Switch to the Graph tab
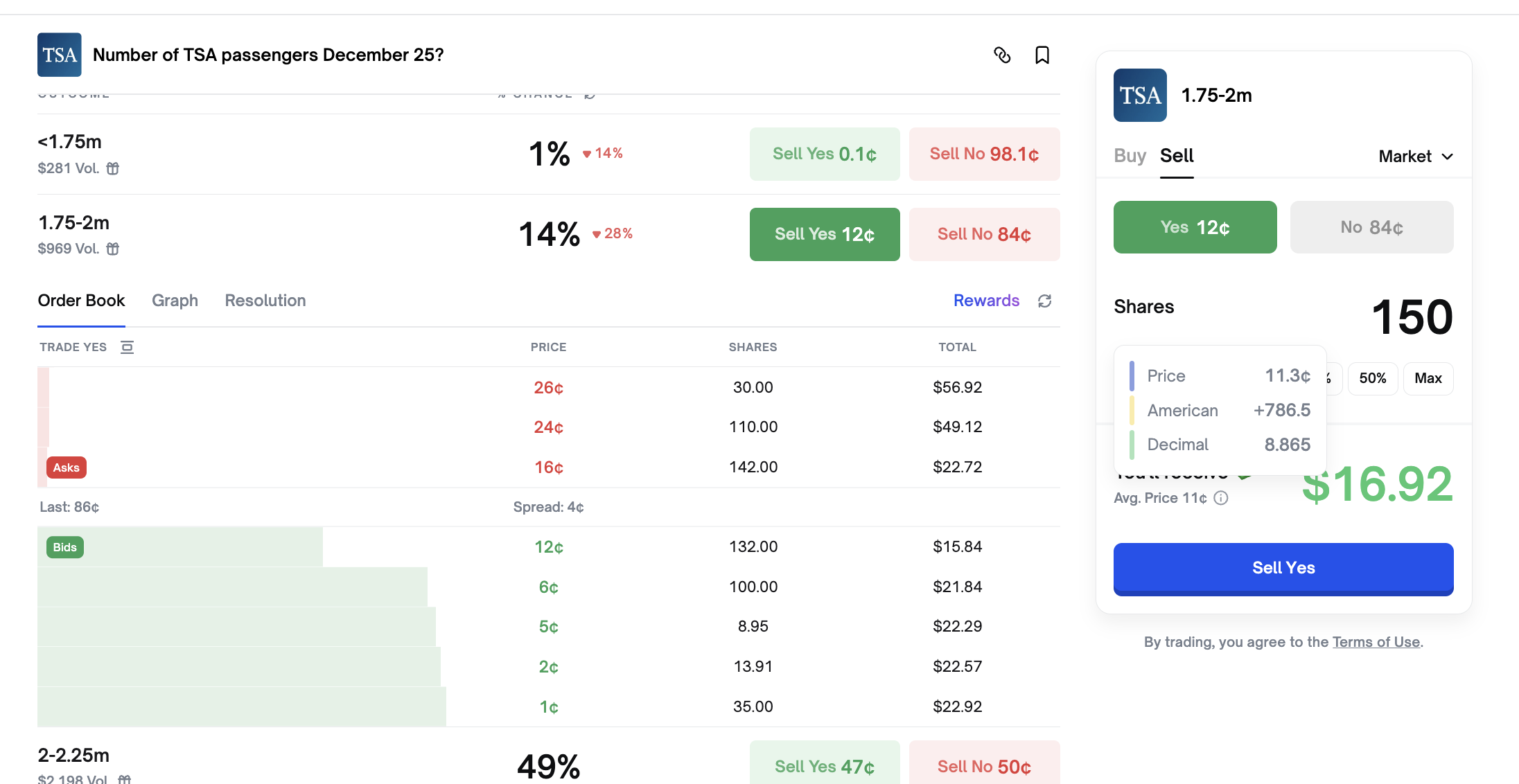The height and width of the screenshot is (784, 1519). [x=175, y=301]
